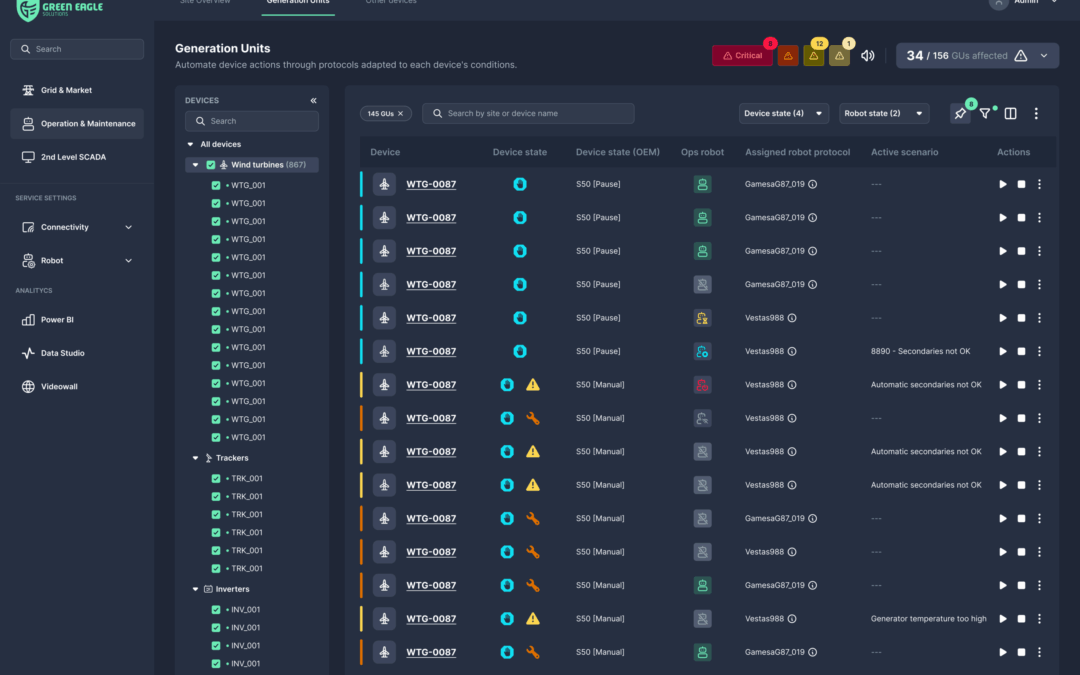Screen dimensions: 1080x675
Task: Open the Robot state (2) dropdown
Action: (884, 114)
